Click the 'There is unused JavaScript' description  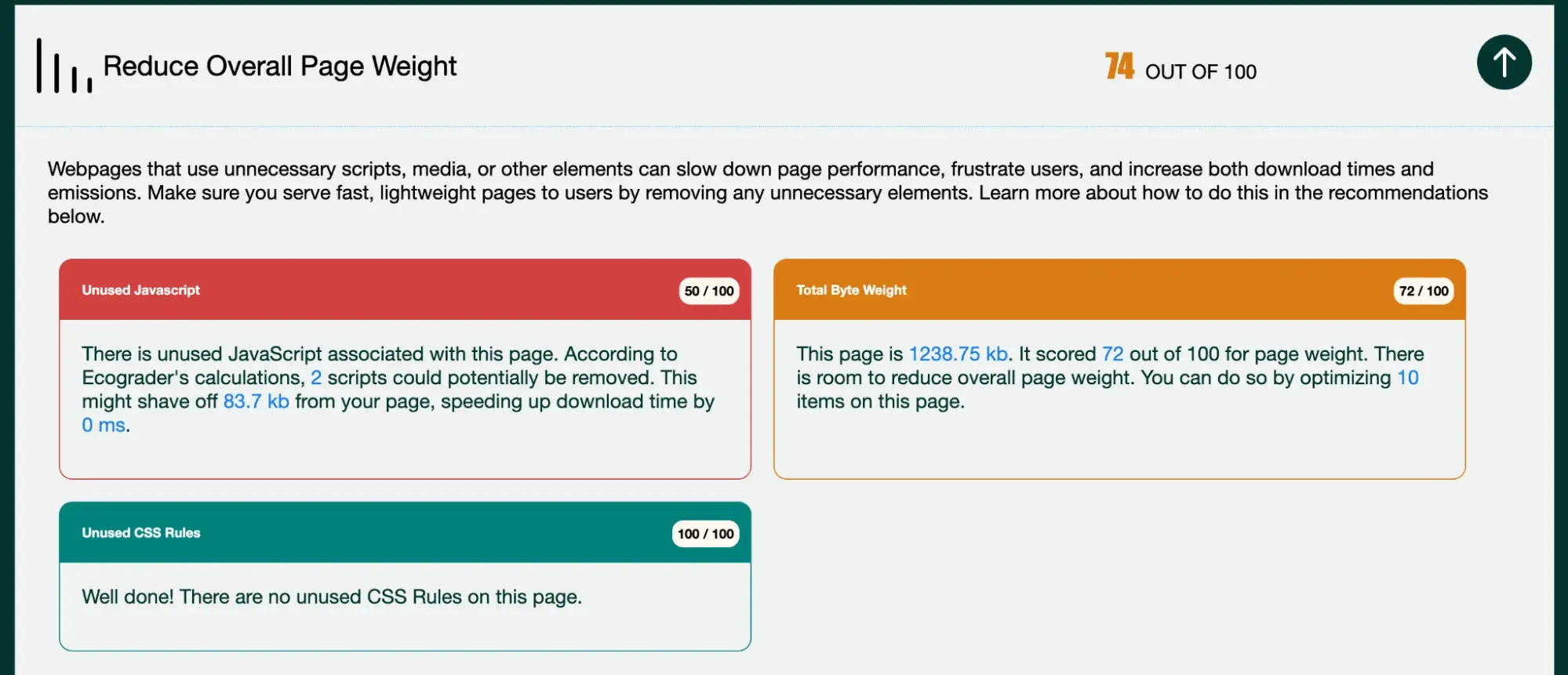(x=398, y=390)
